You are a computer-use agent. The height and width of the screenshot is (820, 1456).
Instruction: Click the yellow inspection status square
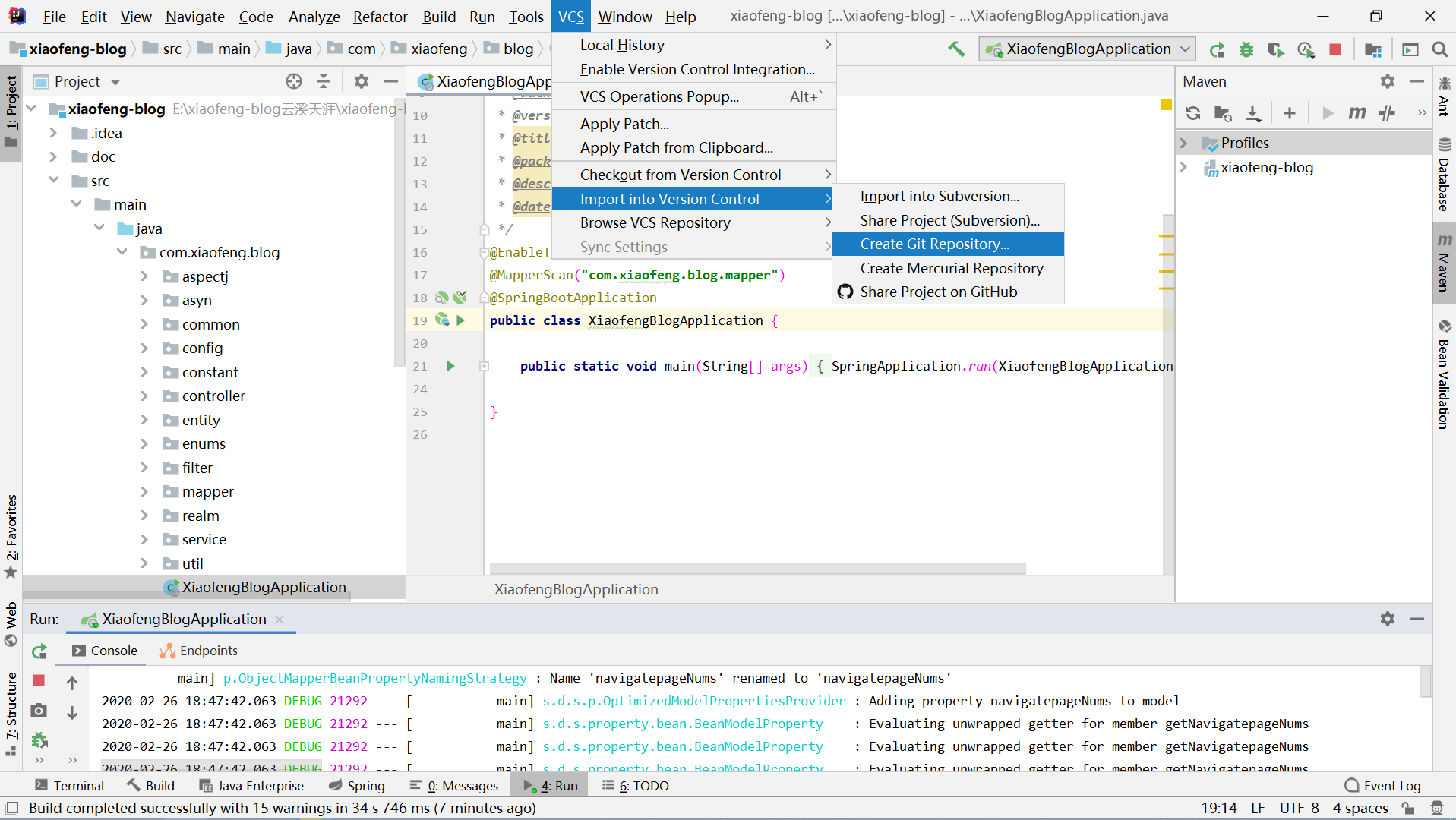coord(1166,105)
